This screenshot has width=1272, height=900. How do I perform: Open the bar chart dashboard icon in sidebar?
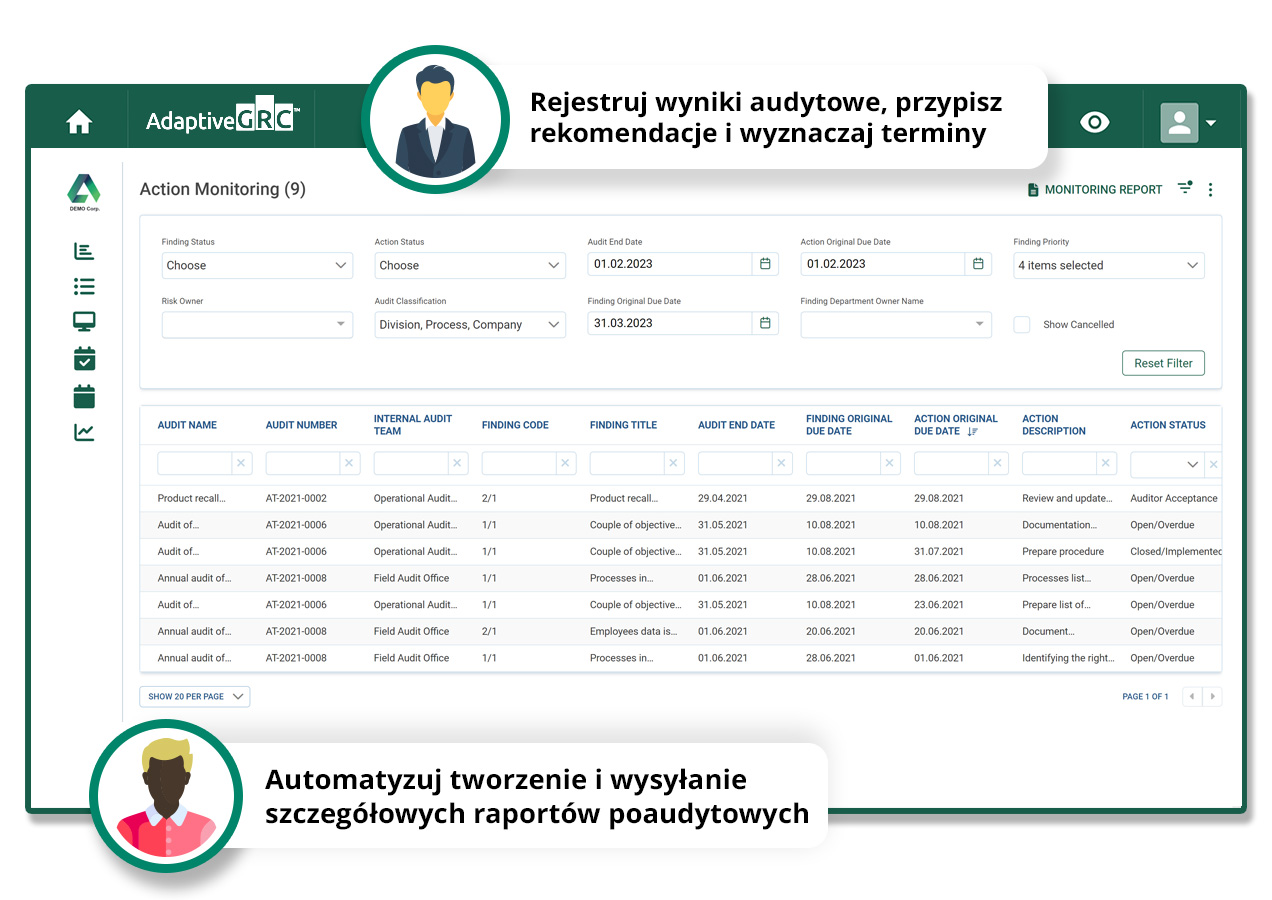tap(84, 251)
